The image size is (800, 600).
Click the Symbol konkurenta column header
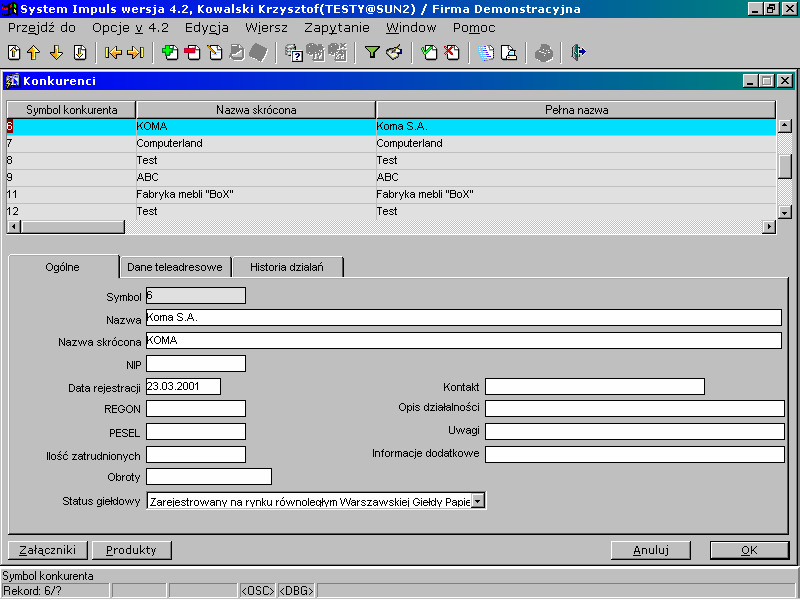click(71, 110)
